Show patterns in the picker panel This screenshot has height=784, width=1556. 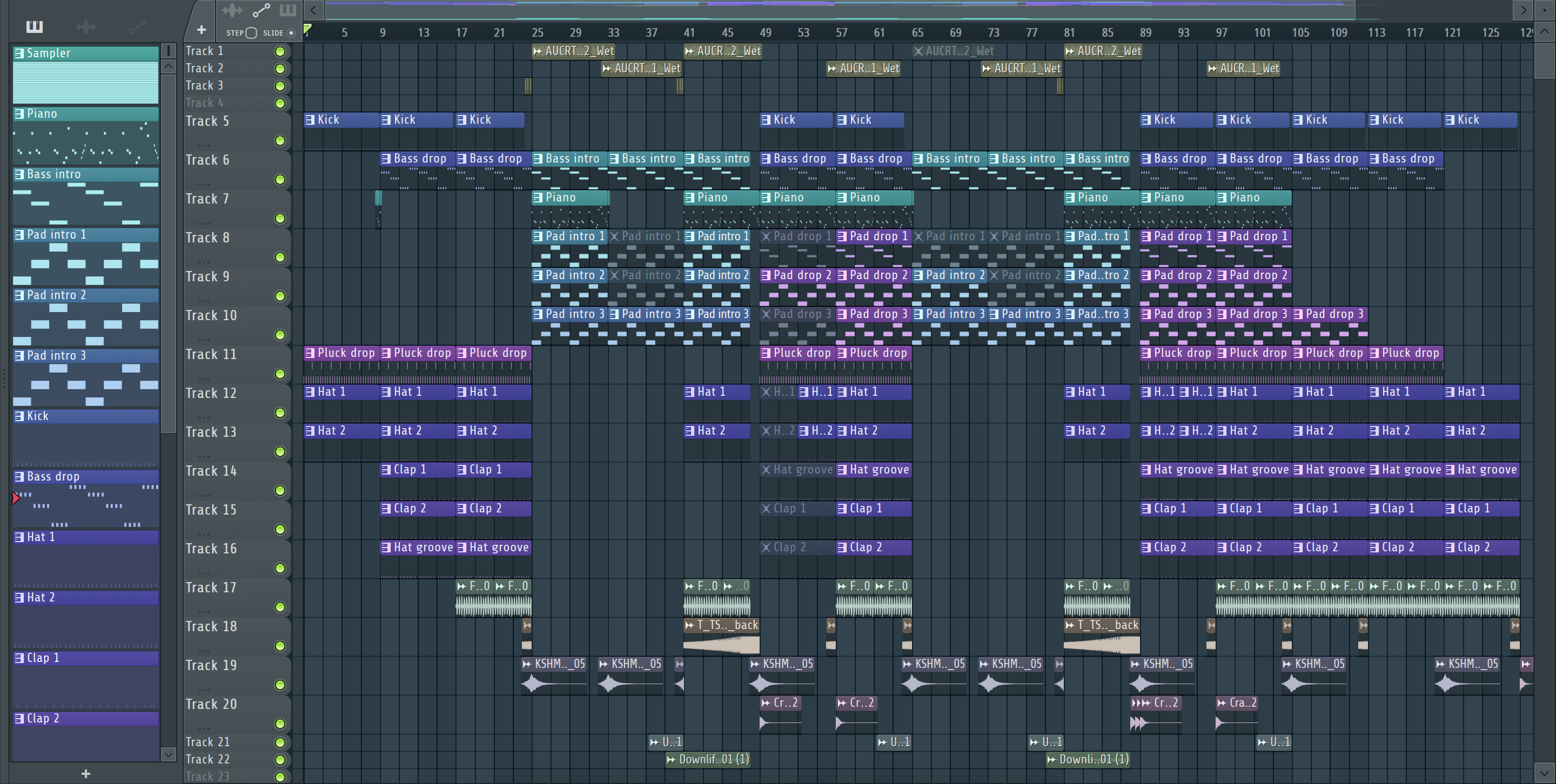coord(35,26)
